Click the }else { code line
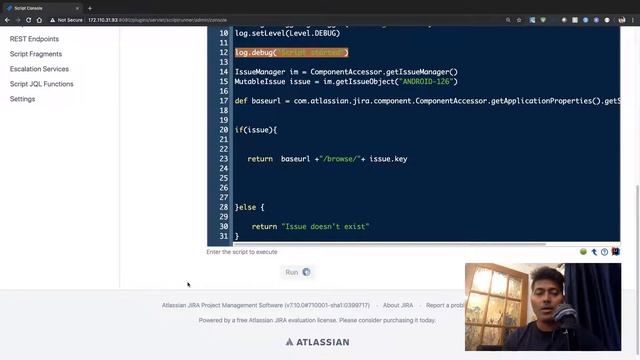 [249, 207]
